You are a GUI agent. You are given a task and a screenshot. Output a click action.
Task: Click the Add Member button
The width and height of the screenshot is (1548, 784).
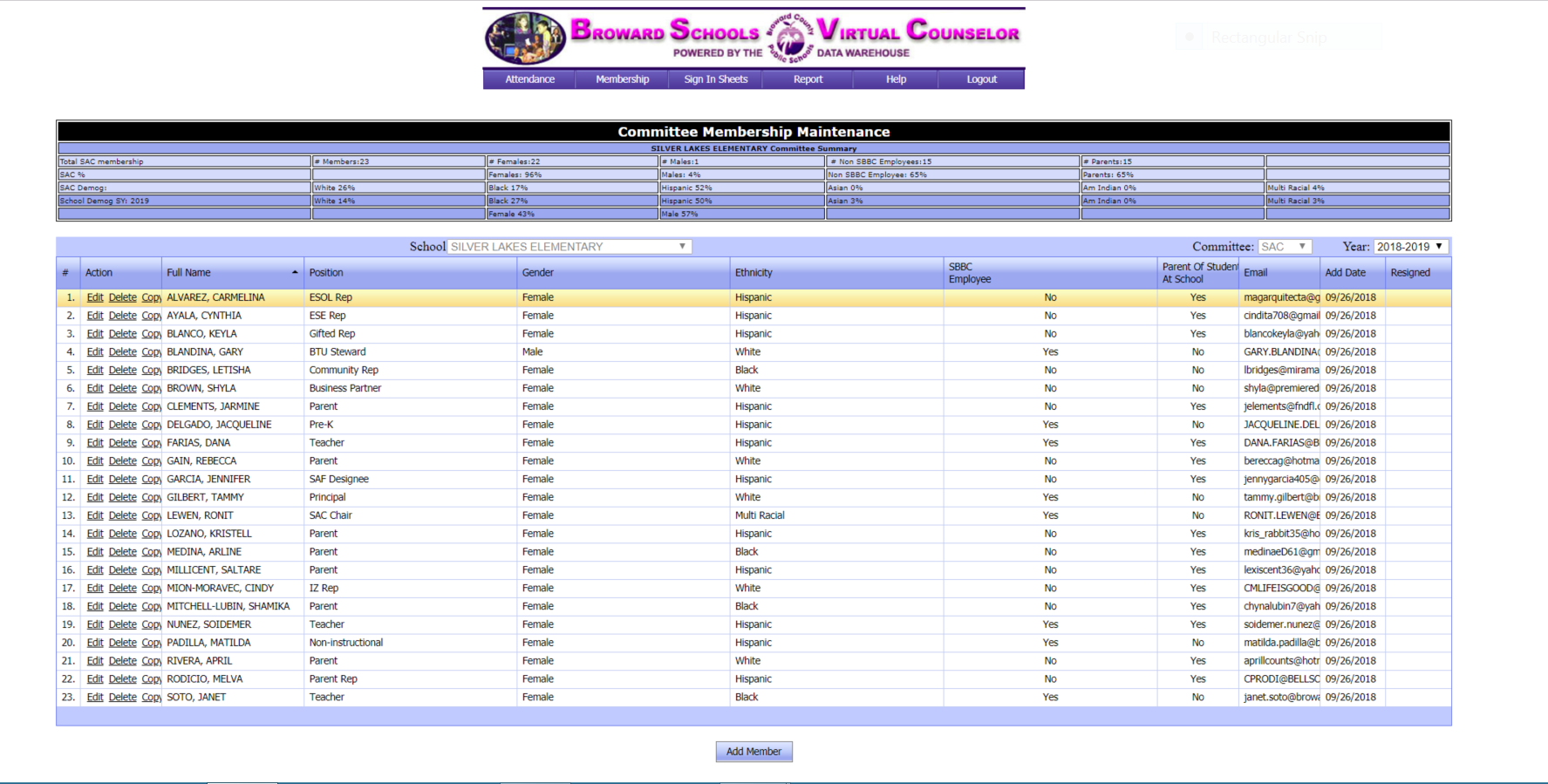754,752
